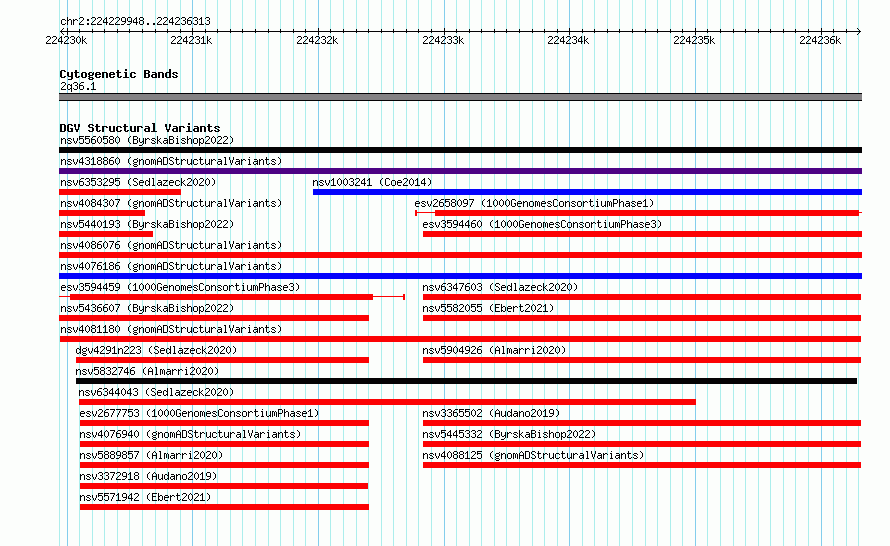890x546 pixels.
Task: Click the 224233k ruler label
Action: (x=443, y=40)
